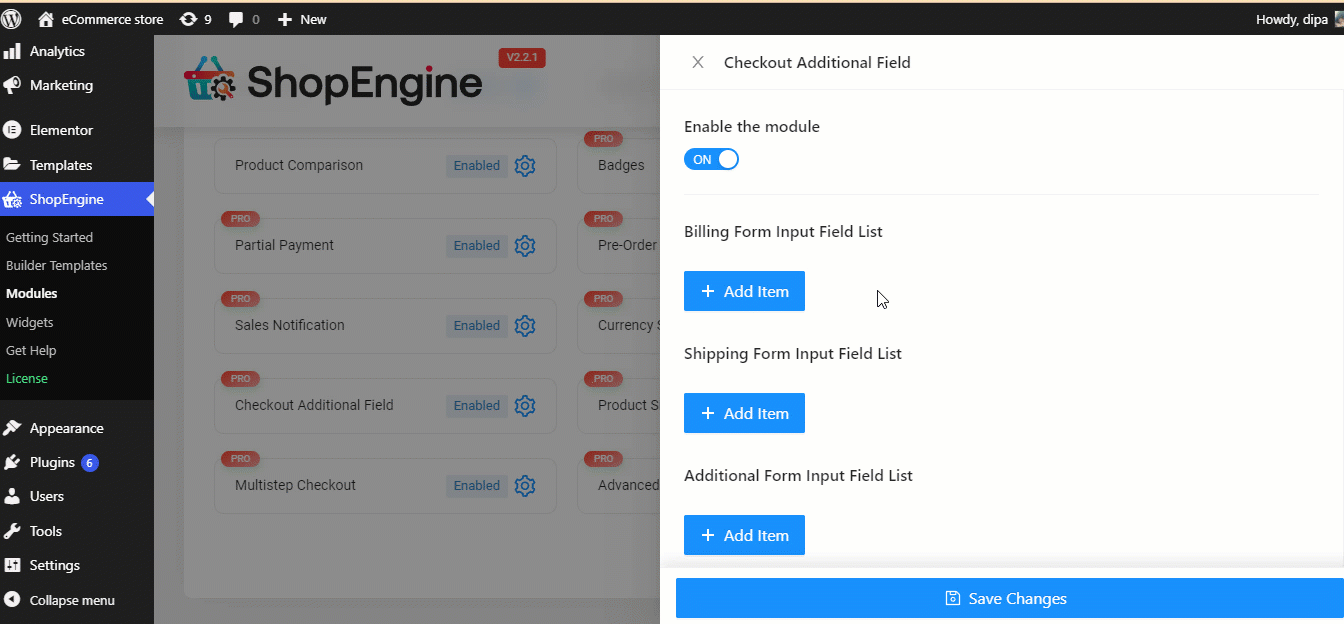Click the WordPress logo in admin bar
1344x624 pixels.
[12, 19]
